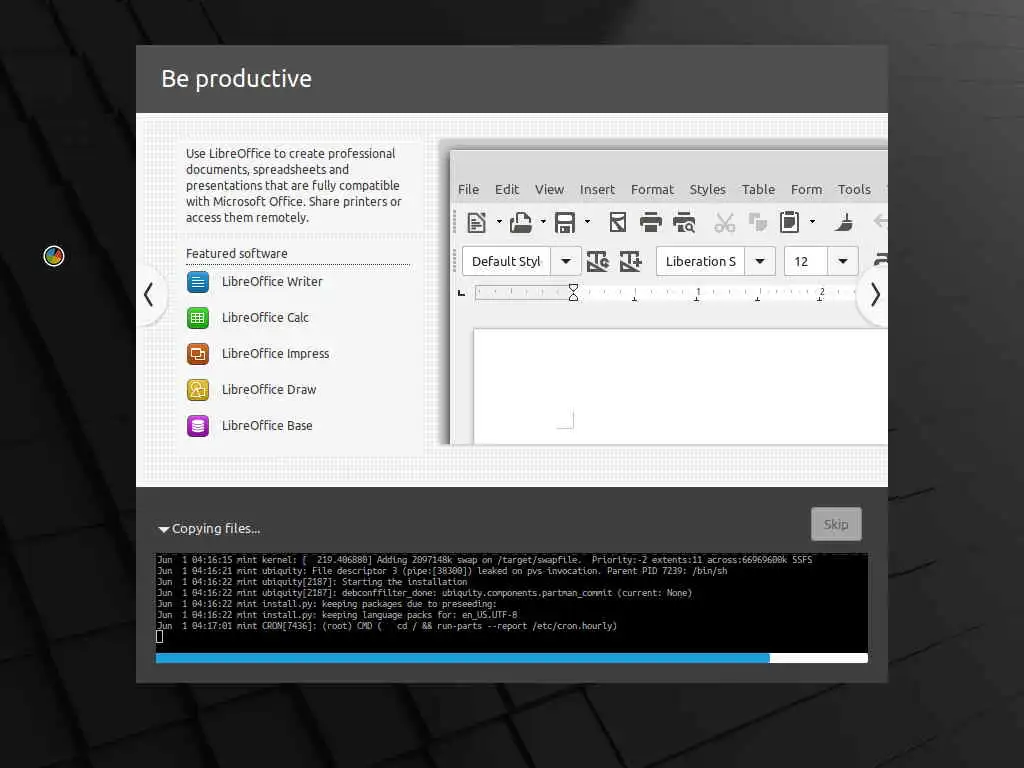Select the LibreOffice Calc label
Screen dimensions: 1024x768
pos(264,317)
